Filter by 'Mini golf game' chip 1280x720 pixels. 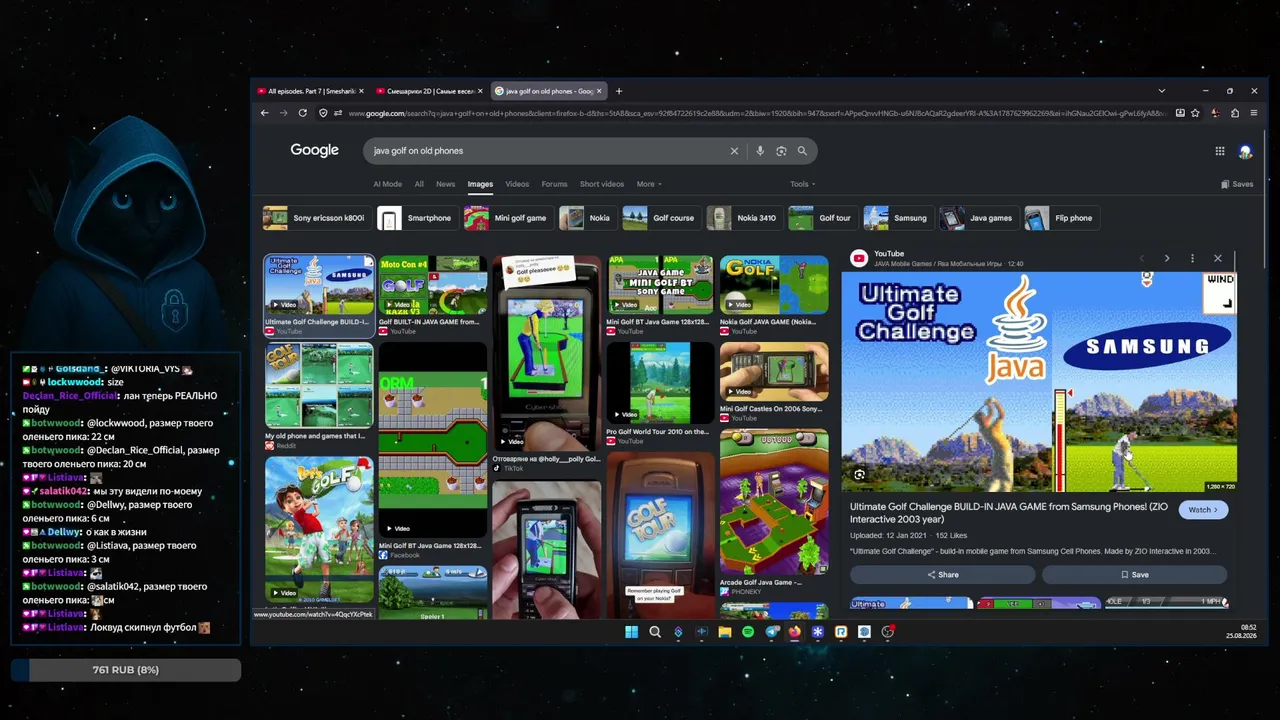pyautogui.click(x=508, y=218)
